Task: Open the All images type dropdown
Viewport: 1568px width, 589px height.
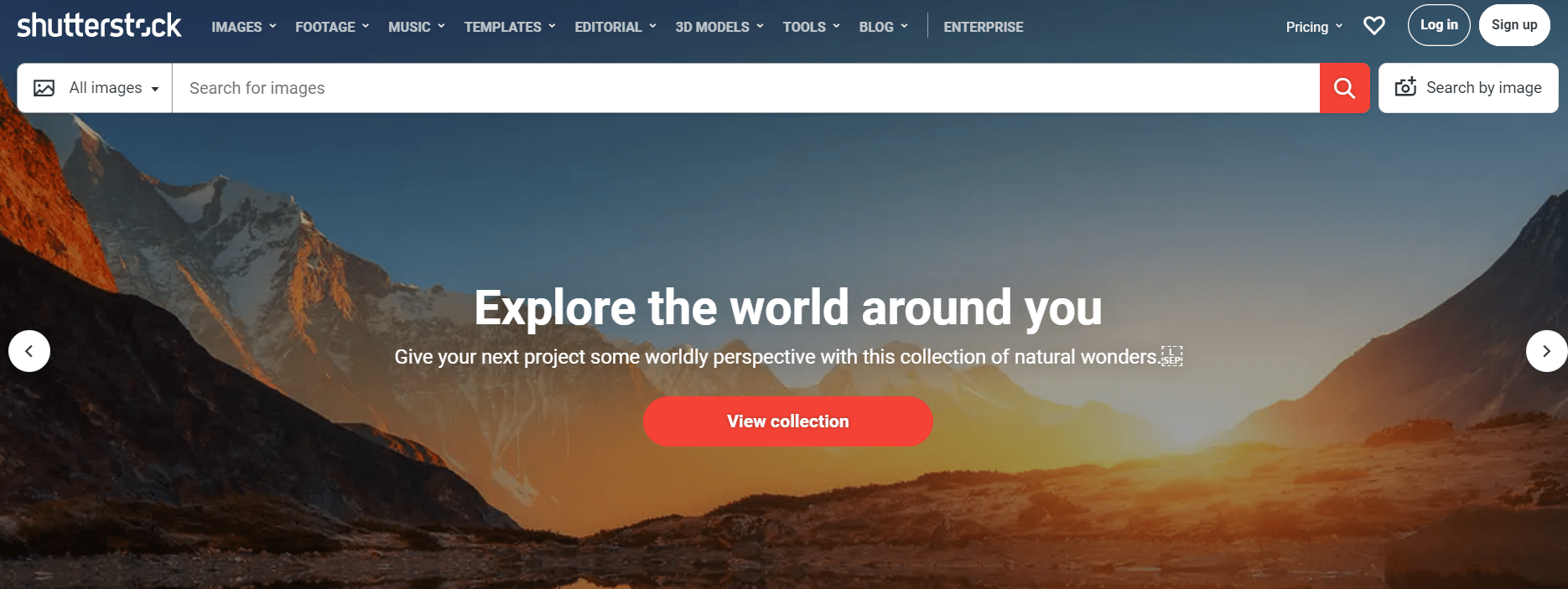Action: point(96,88)
